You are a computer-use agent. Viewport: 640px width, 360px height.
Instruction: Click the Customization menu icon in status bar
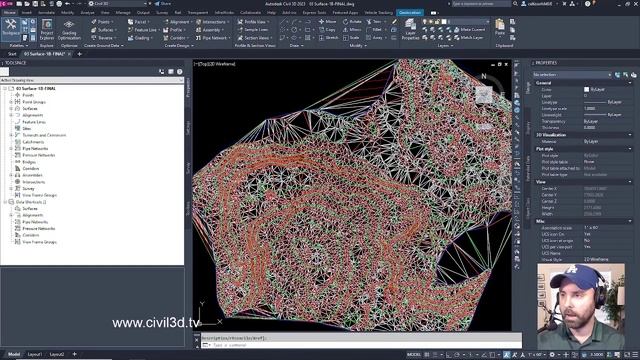coord(635,355)
